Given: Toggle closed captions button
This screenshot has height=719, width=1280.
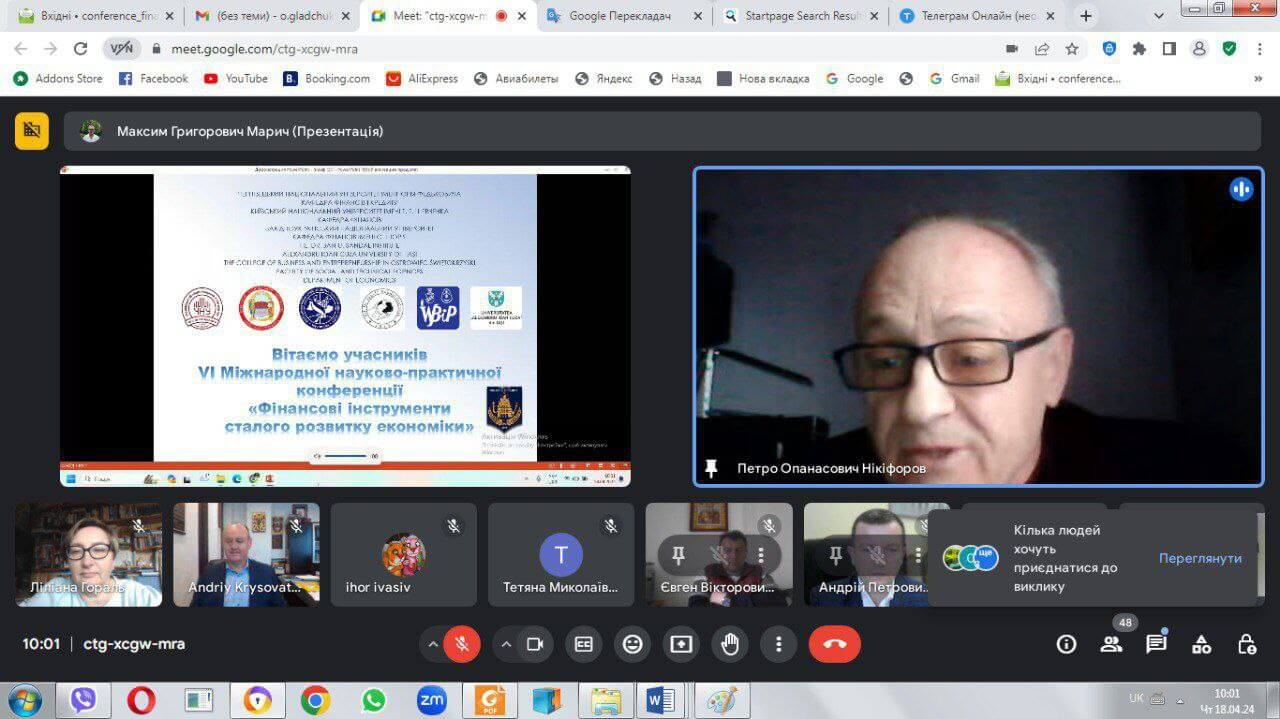Looking at the screenshot, I should 584,645.
